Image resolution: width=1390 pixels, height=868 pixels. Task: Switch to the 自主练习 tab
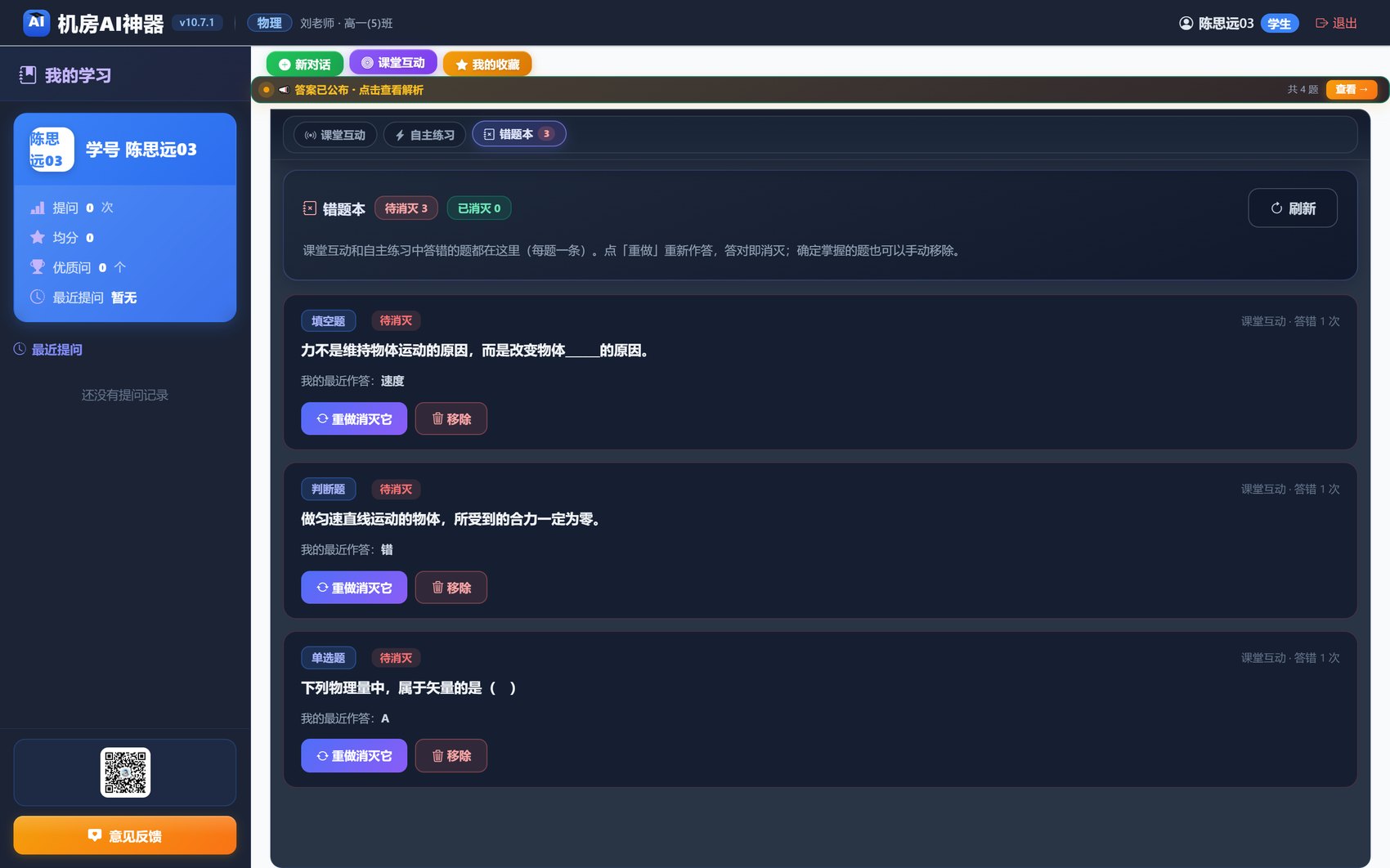(425, 135)
